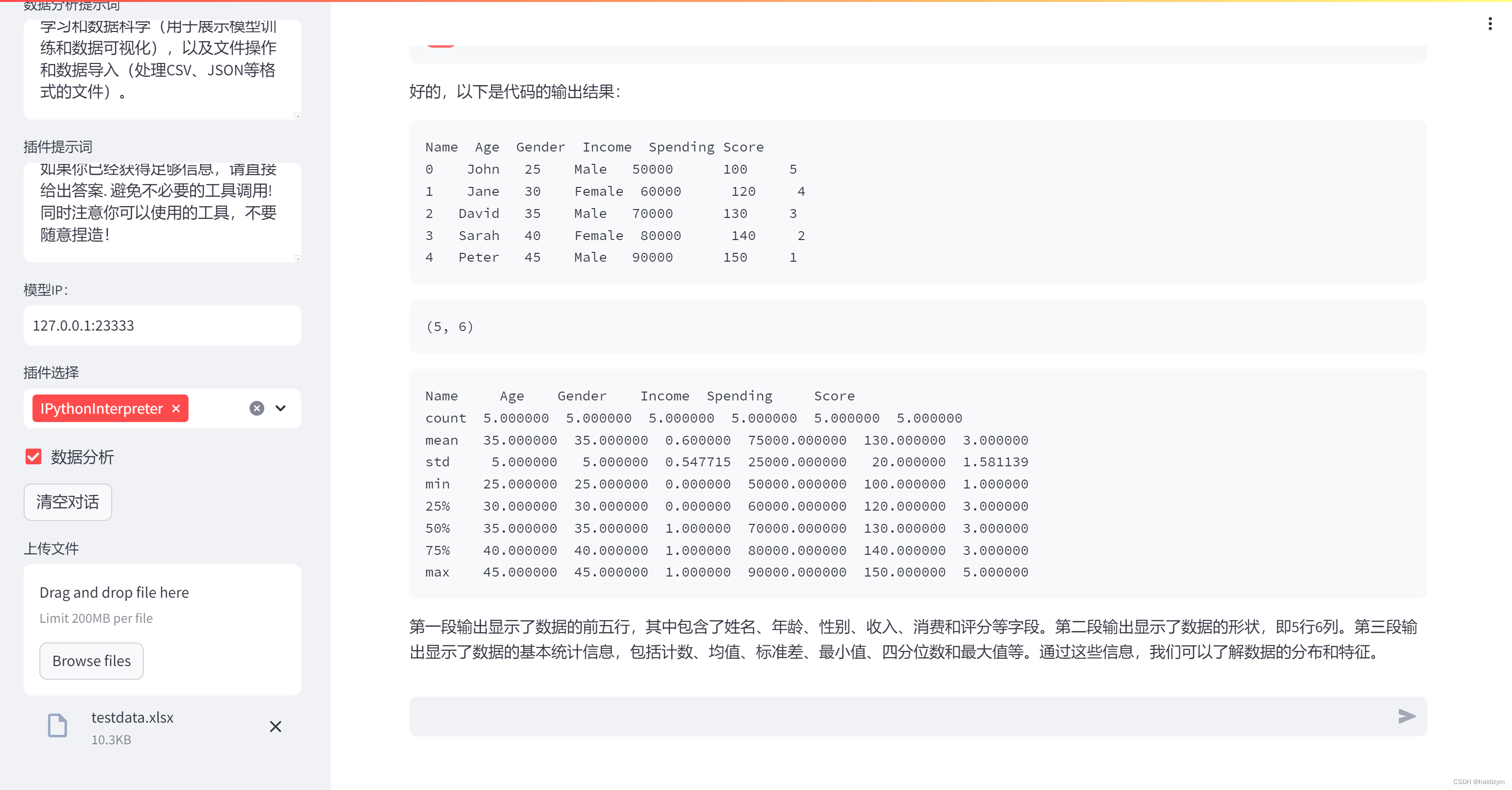Viewport: 1512px width, 790px height.
Task: Click the 第一段输出 summary paragraph
Action: pyautogui.click(x=913, y=639)
